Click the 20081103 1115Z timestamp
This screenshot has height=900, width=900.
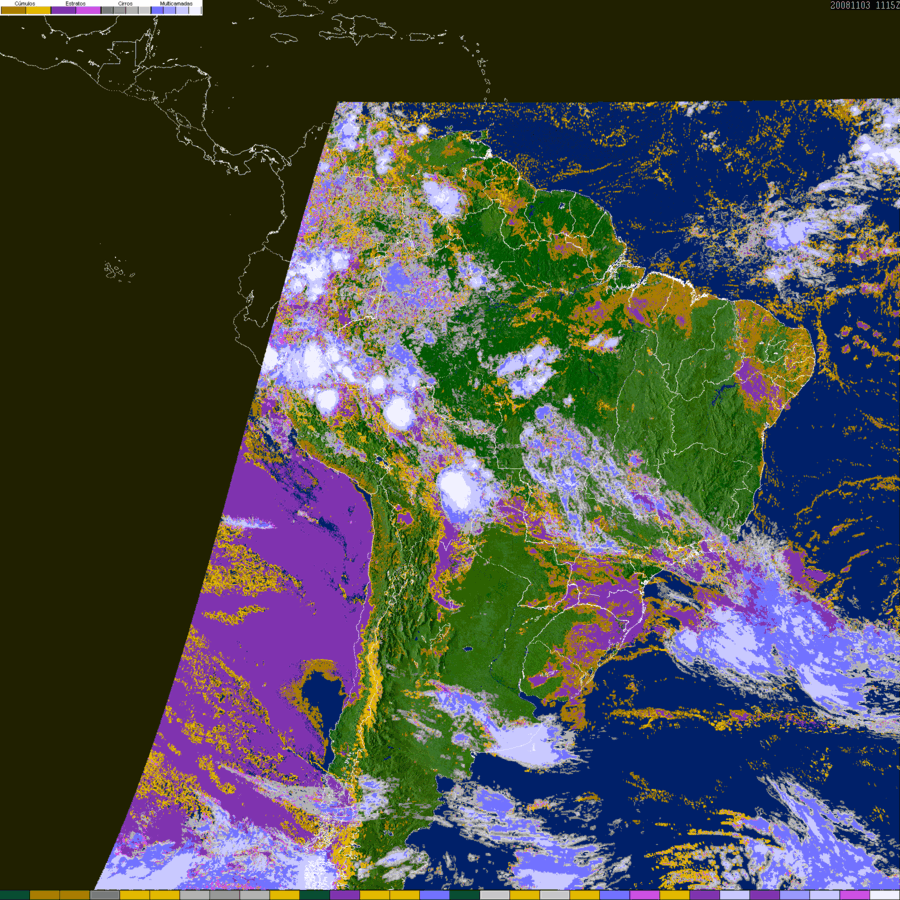[x=865, y=5]
